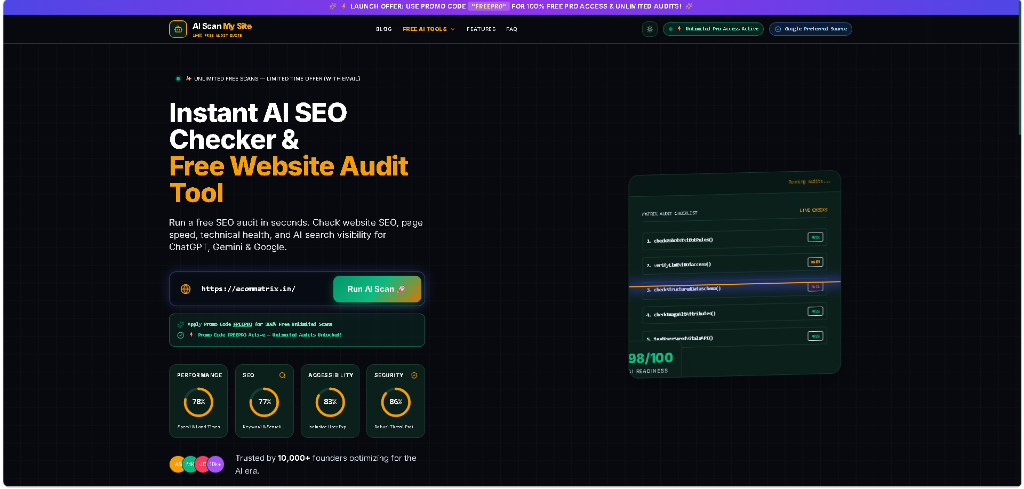
Task: Click the checkmark icon beside Promo Code Active
Action: click(x=181, y=335)
